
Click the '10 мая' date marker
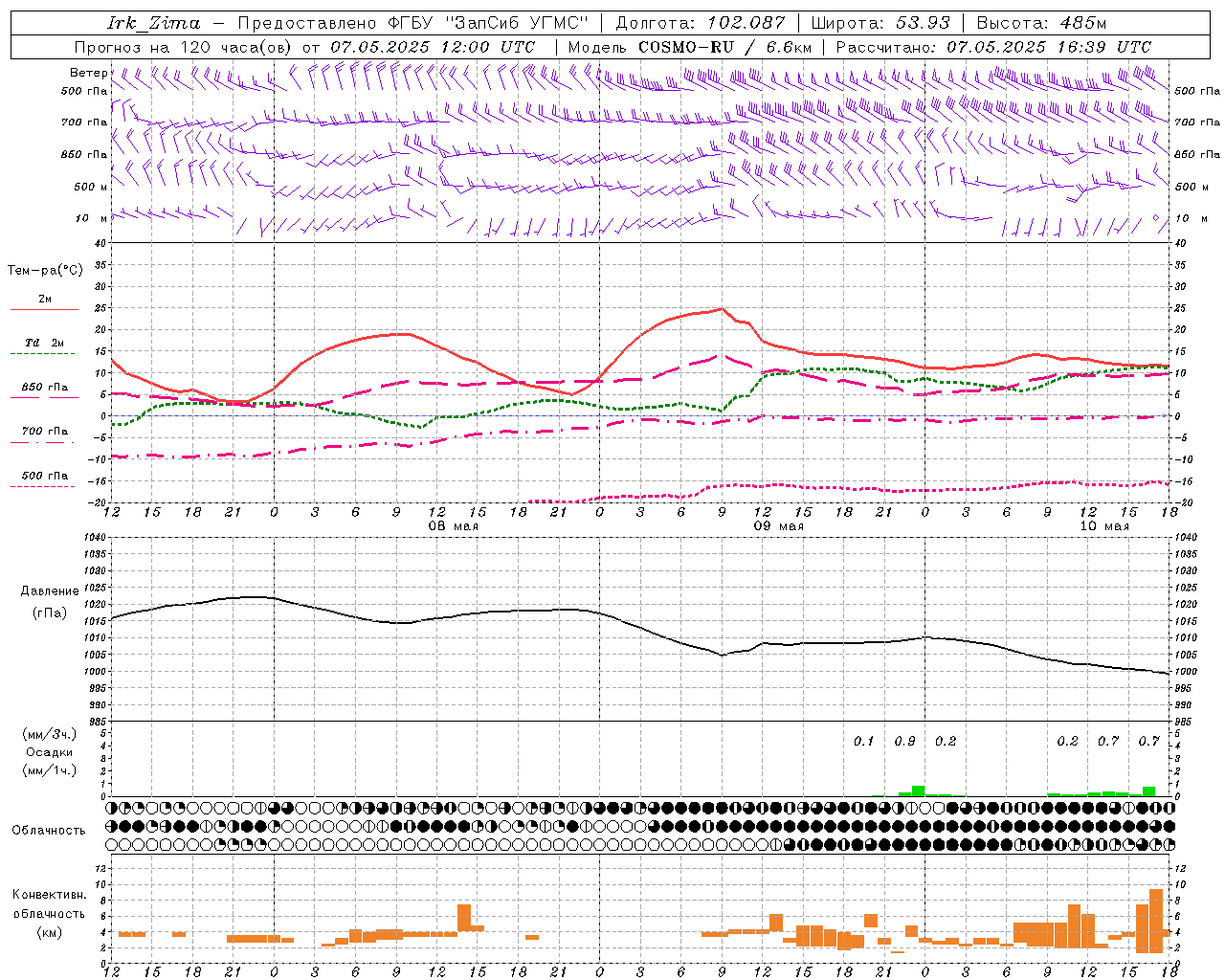1104,526
